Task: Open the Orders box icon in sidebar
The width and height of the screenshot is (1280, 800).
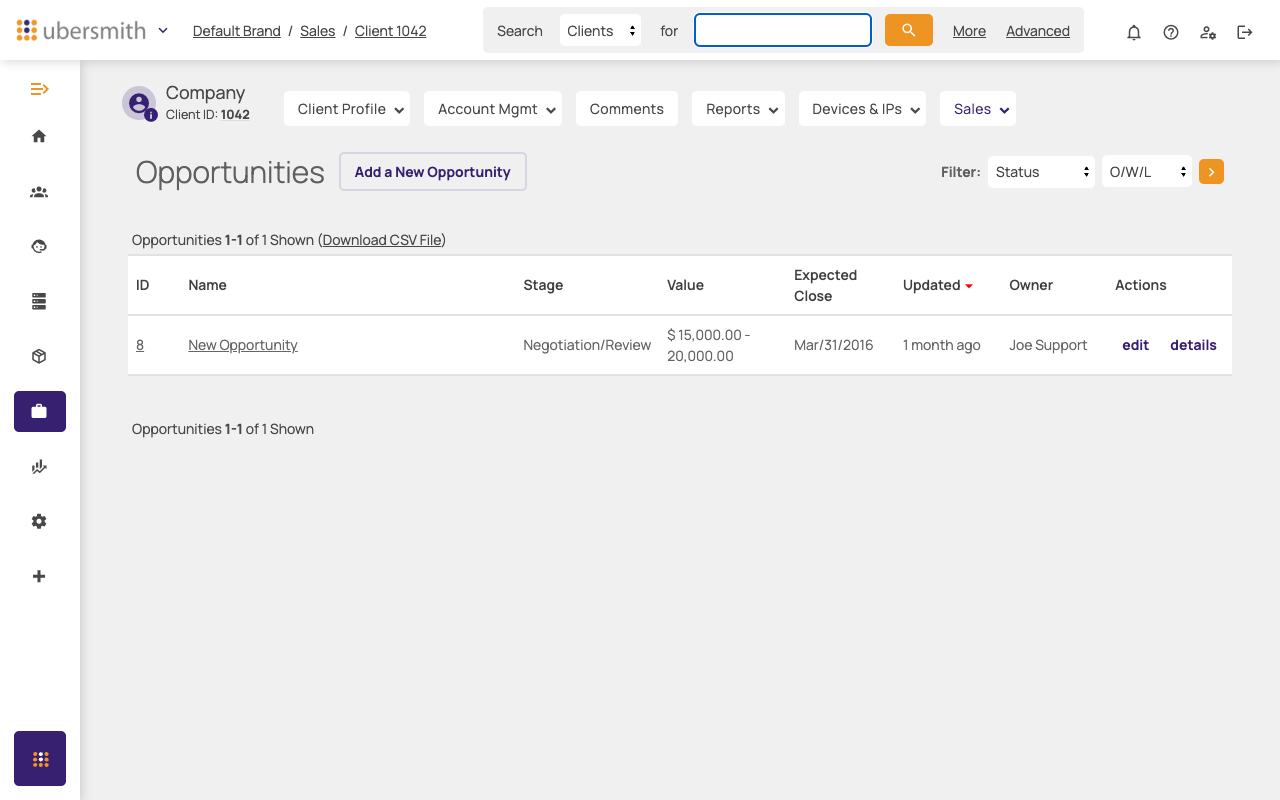Action: pyautogui.click(x=39, y=356)
